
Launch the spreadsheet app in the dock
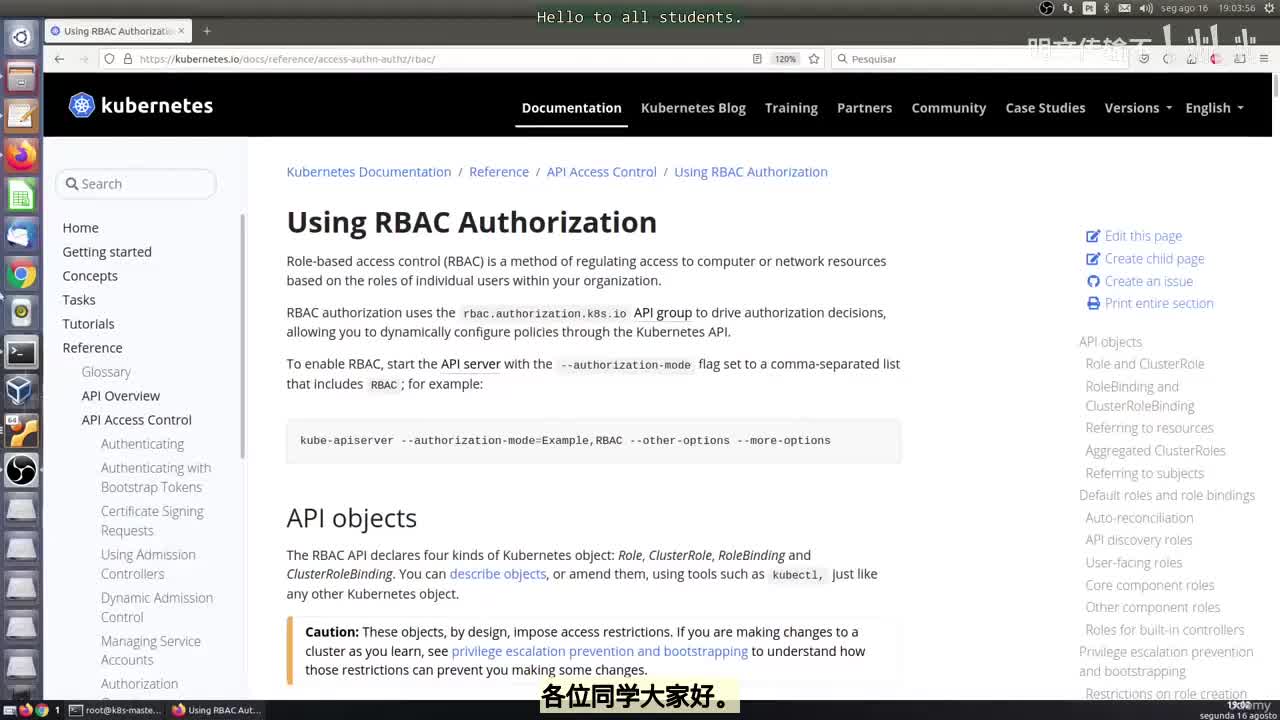pos(21,194)
